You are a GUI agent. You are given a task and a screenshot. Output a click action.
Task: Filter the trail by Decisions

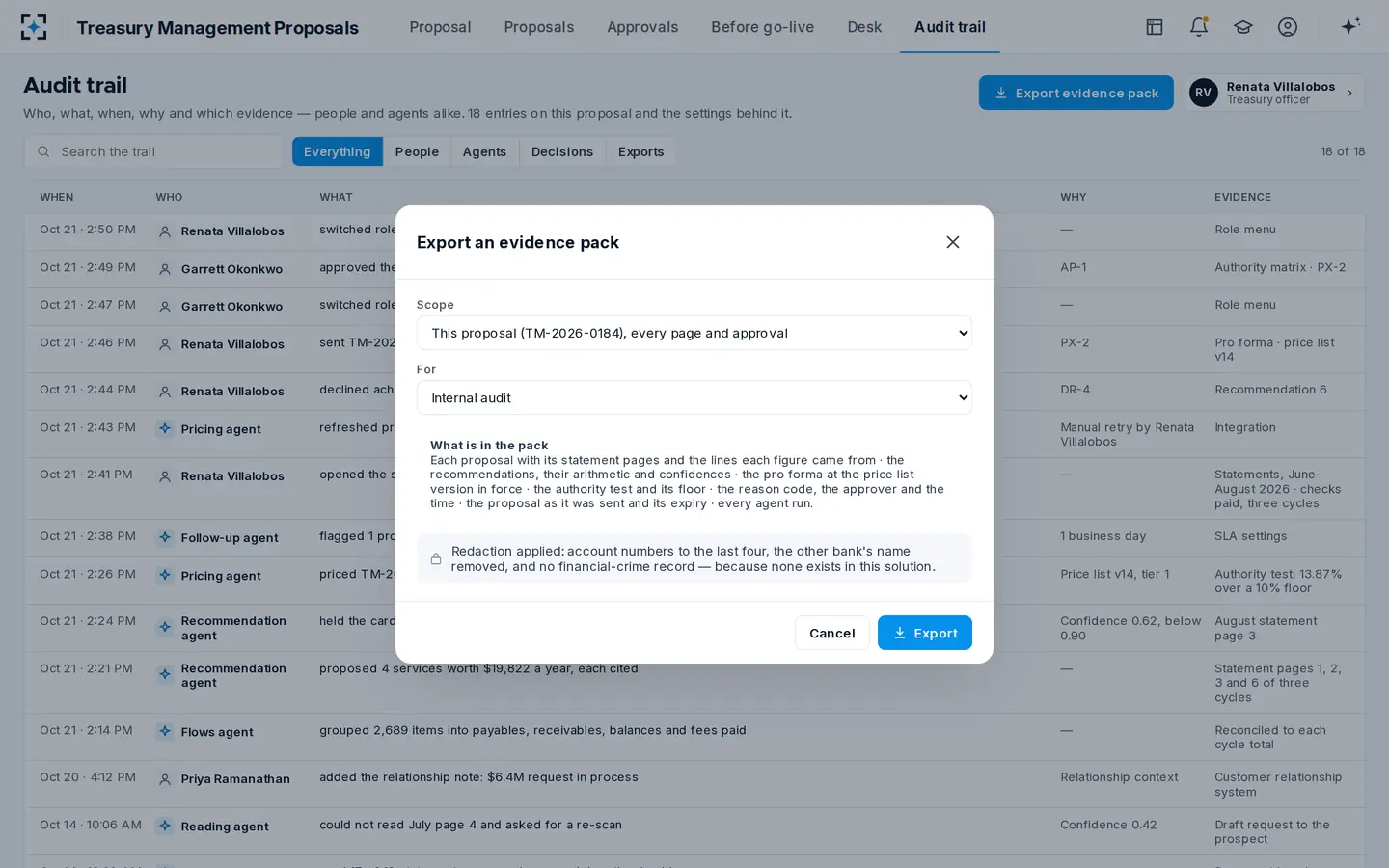[562, 151]
